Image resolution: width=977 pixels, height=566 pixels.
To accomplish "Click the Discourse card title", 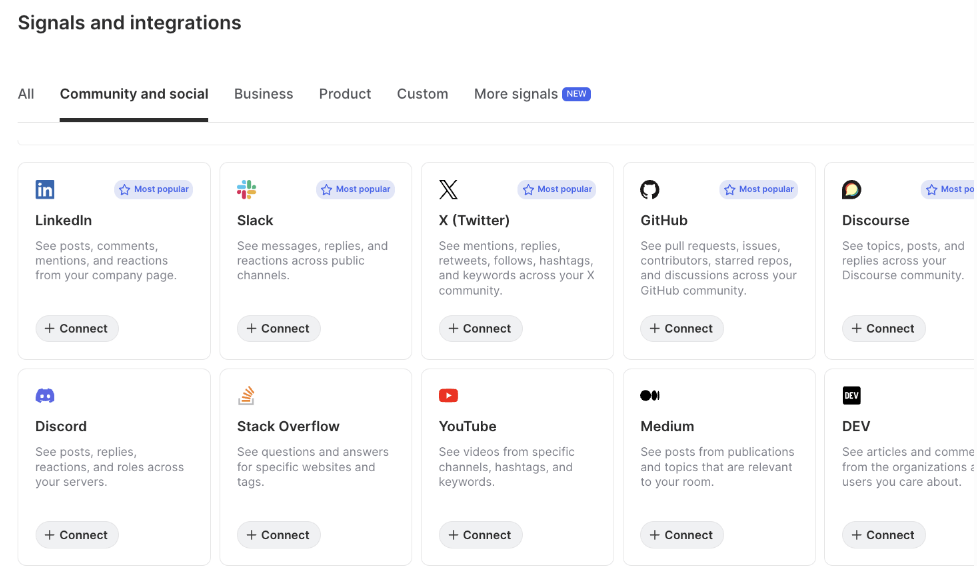I will coord(875,221).
